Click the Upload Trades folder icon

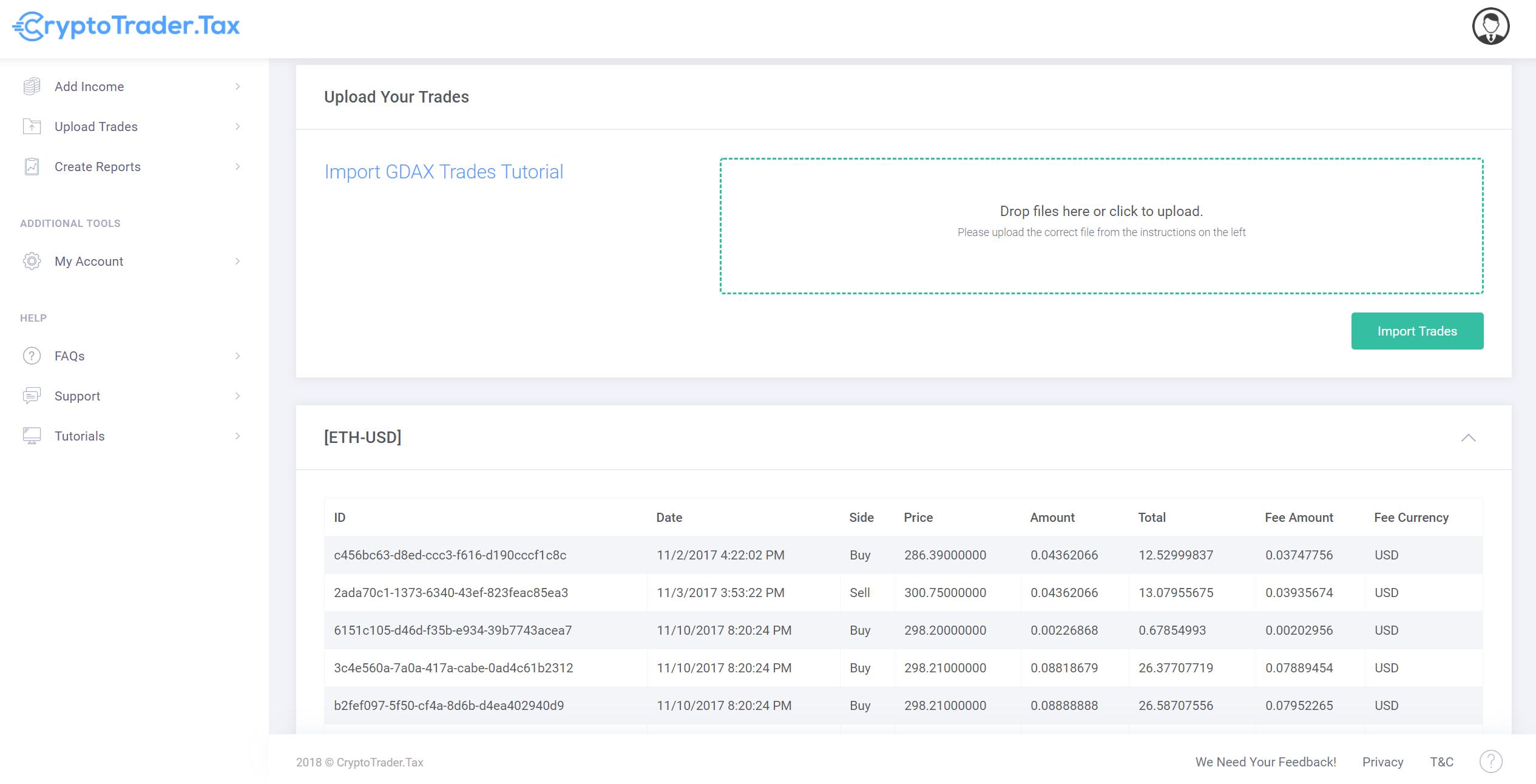[x=32, y=127]
